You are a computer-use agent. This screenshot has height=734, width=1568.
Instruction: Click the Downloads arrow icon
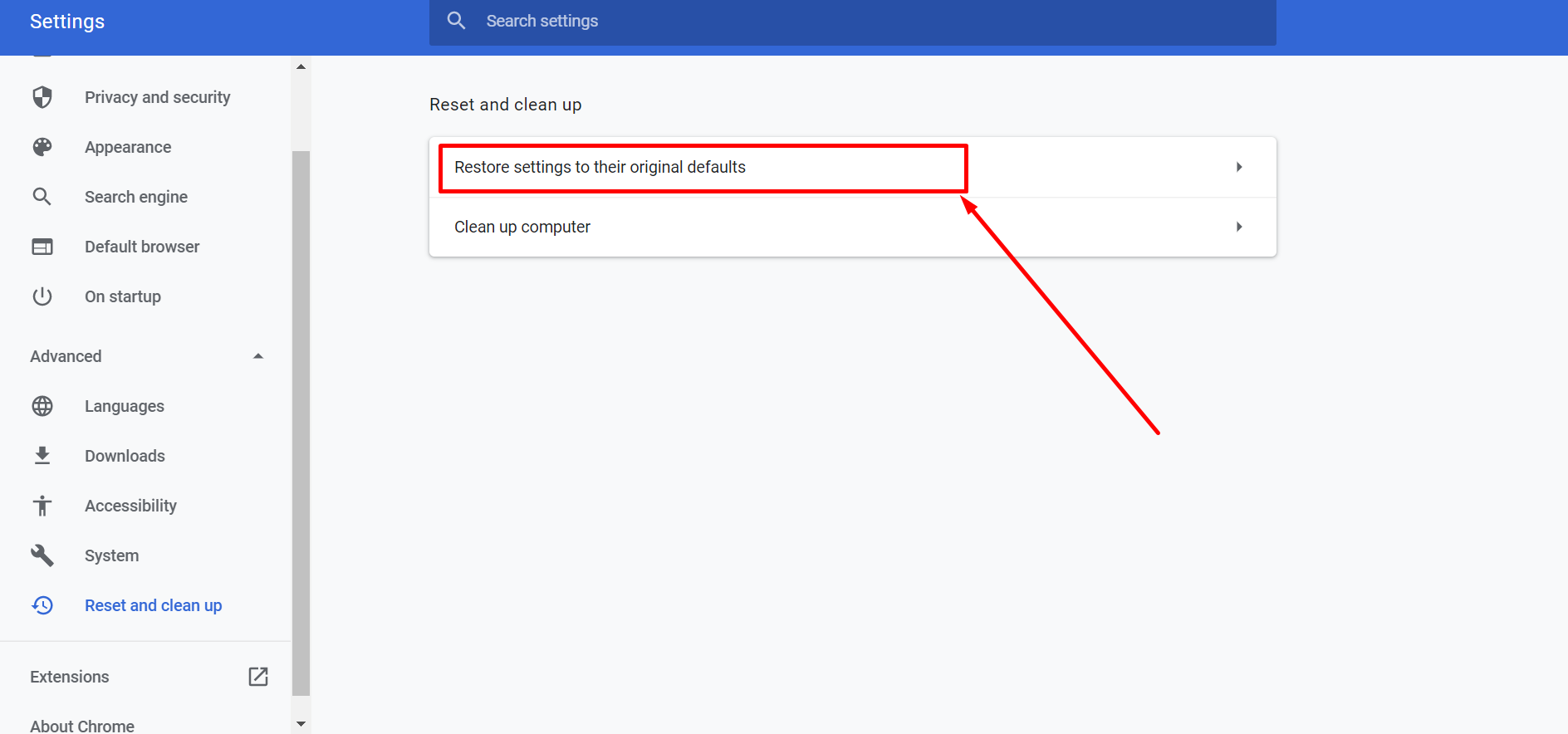click(x=42, y=456)
